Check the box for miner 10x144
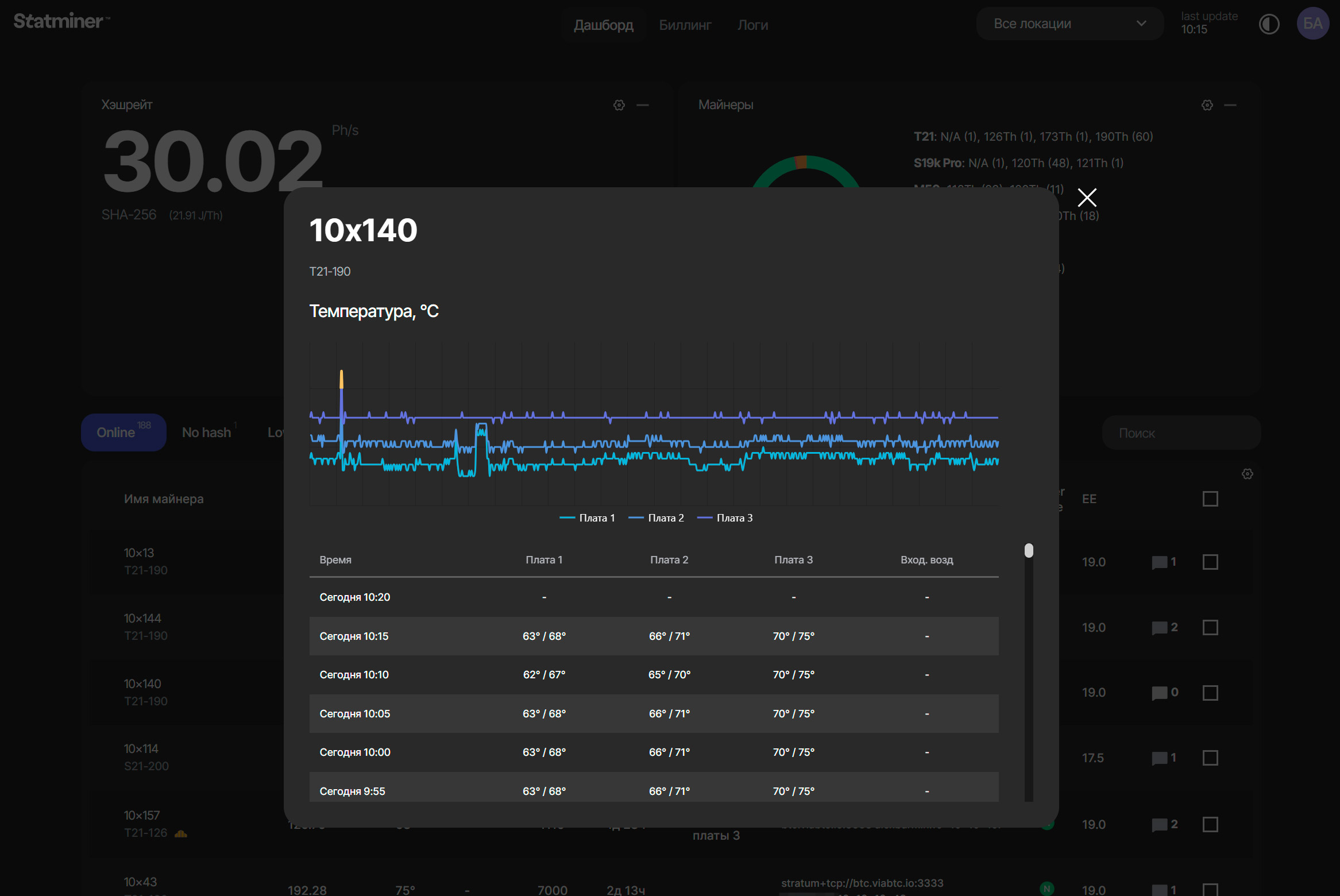1340x896 pixels. point(1210,627)
